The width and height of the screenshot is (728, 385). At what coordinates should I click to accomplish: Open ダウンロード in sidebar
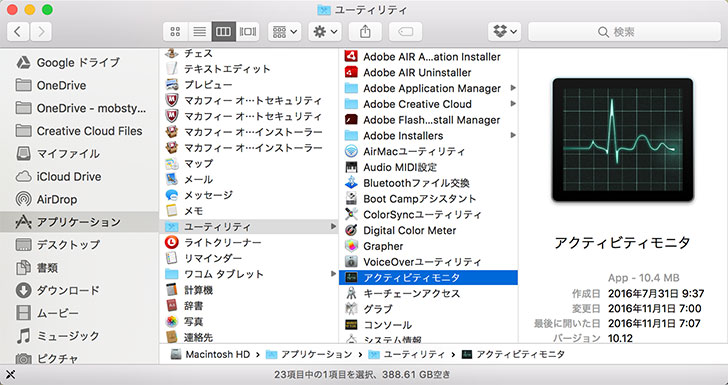pos(79,290)
